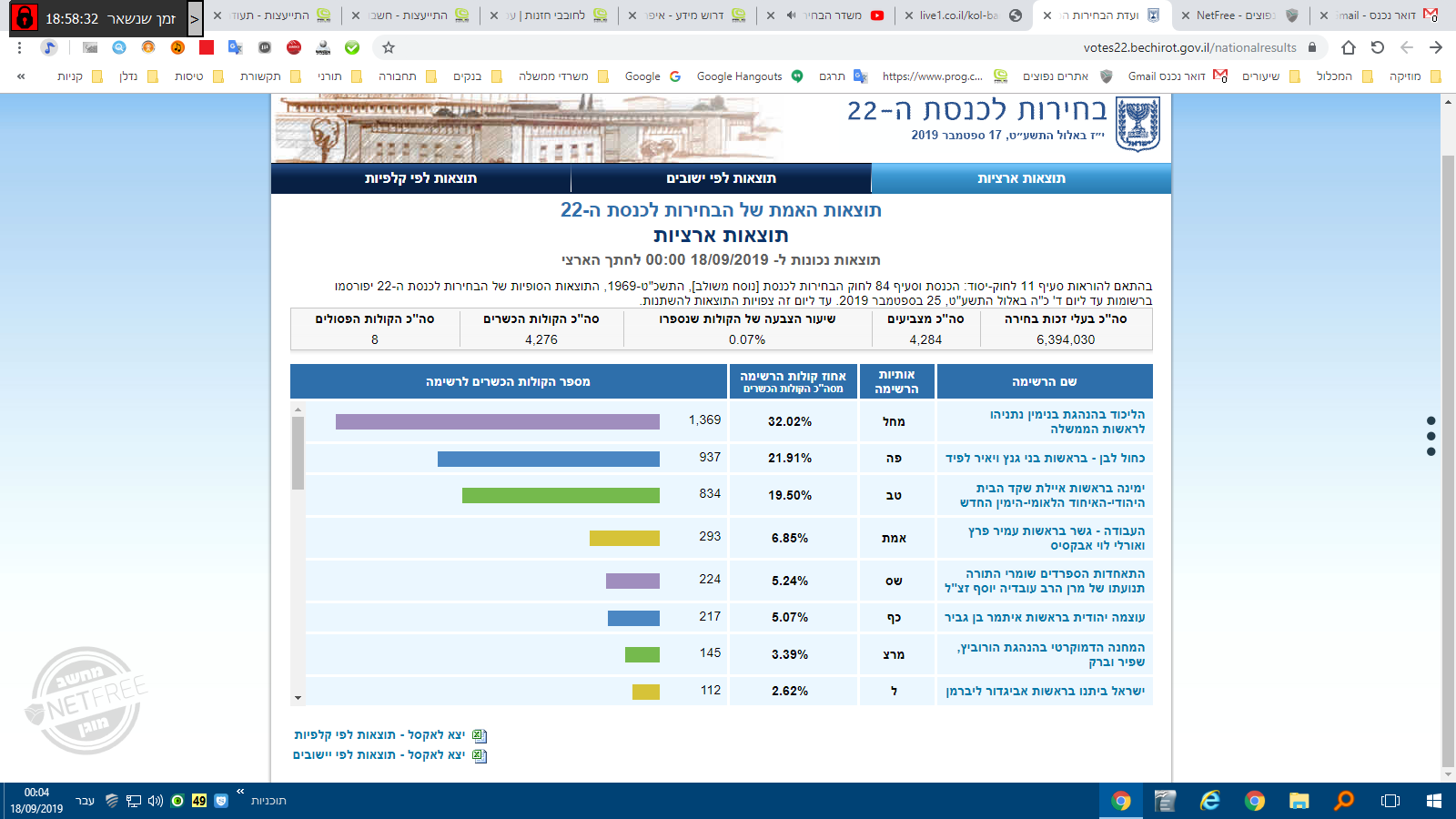This screenshot has width=1456, height=819.
Task: Collapse the timer overlay with the arrow
Action: click(195, 18)
